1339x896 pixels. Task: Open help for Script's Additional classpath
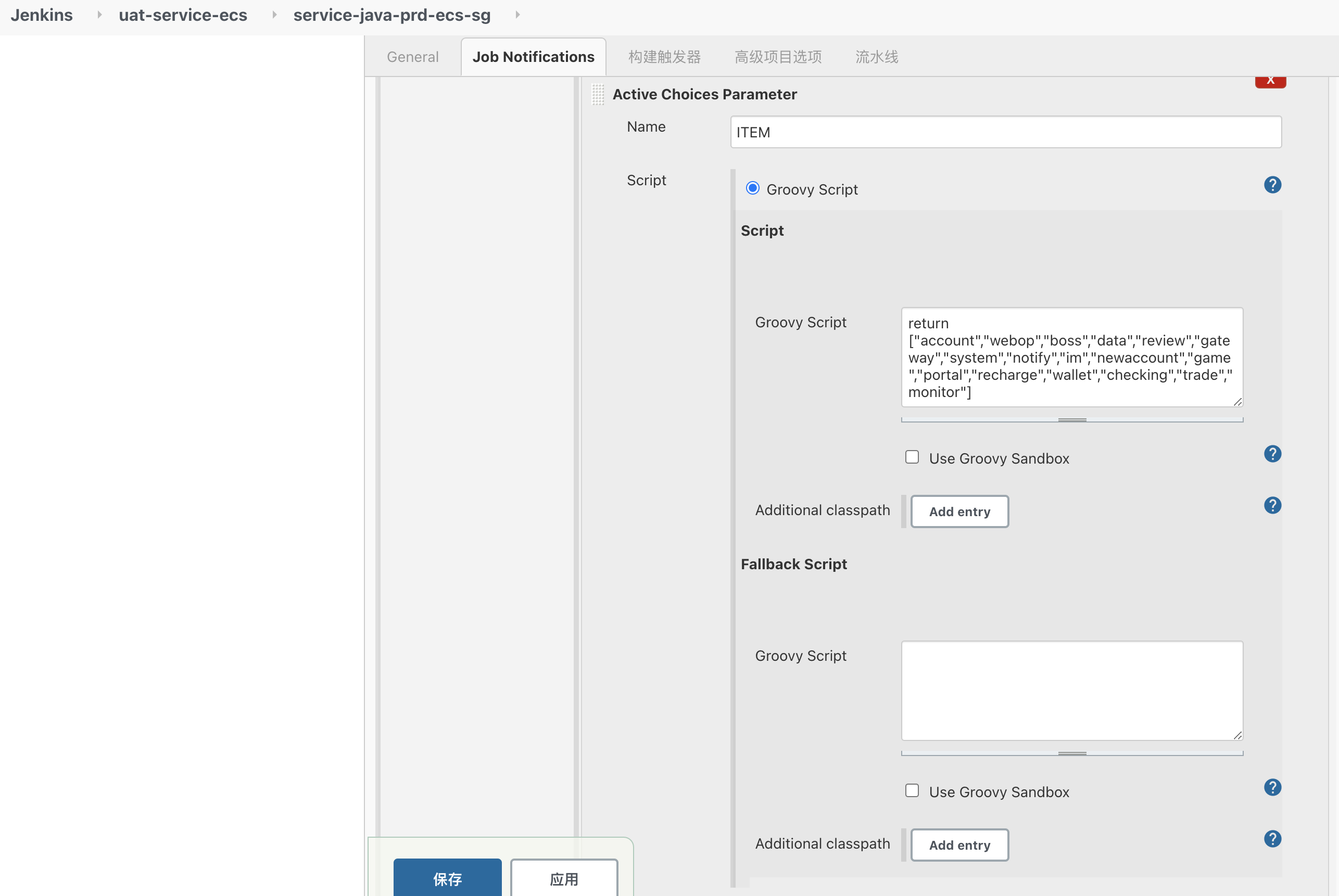[x=1272, y=505]
